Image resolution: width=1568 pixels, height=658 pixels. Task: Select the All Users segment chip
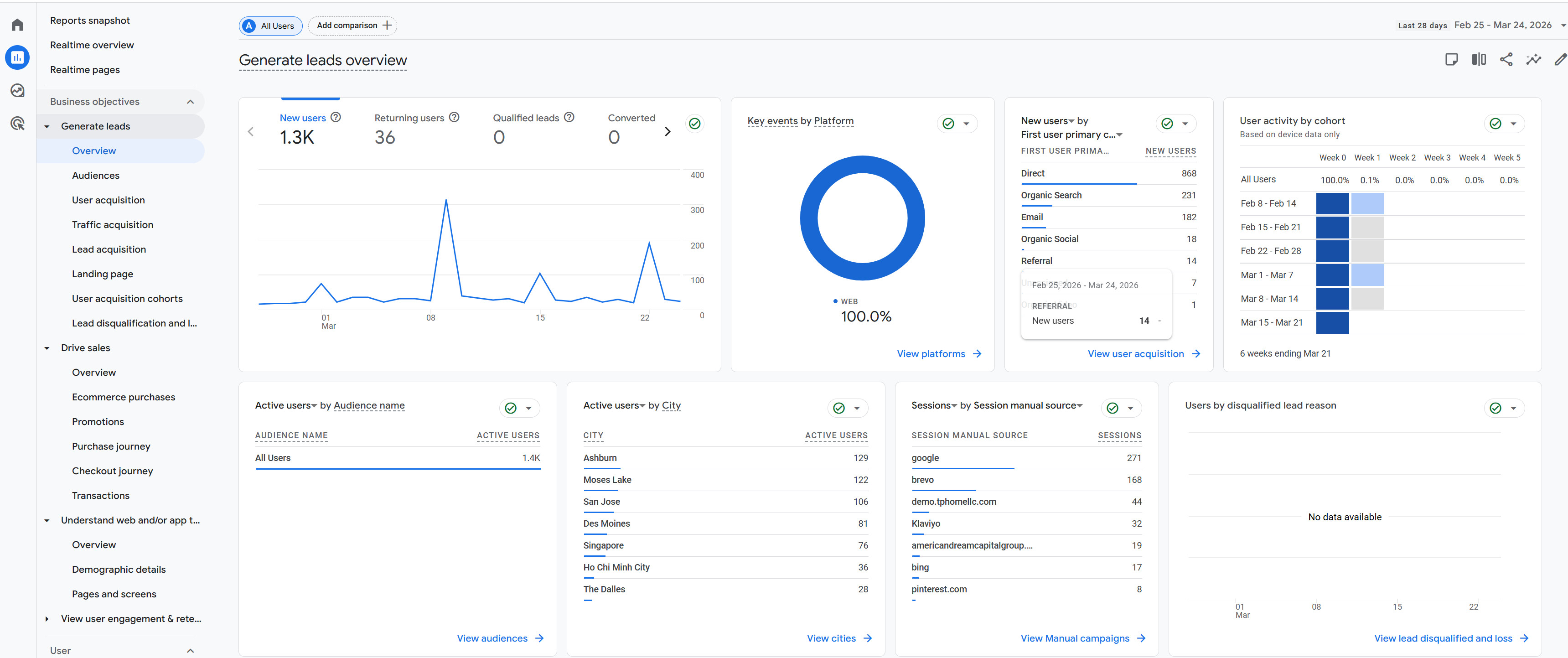click(270, 26)
